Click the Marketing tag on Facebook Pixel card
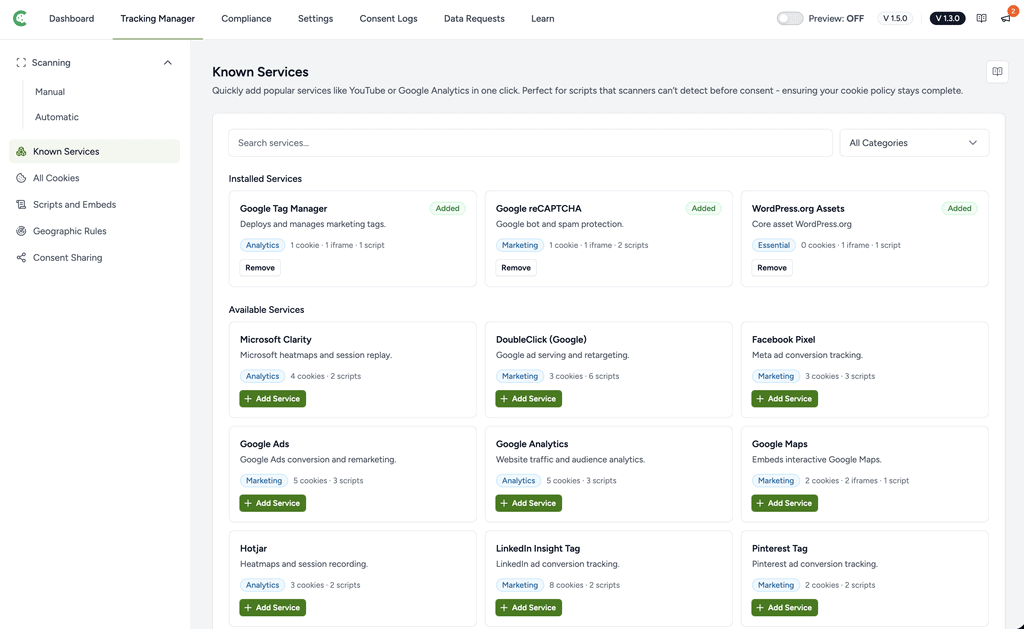This screenshot has height=629, width=1024. pos(776,376)
